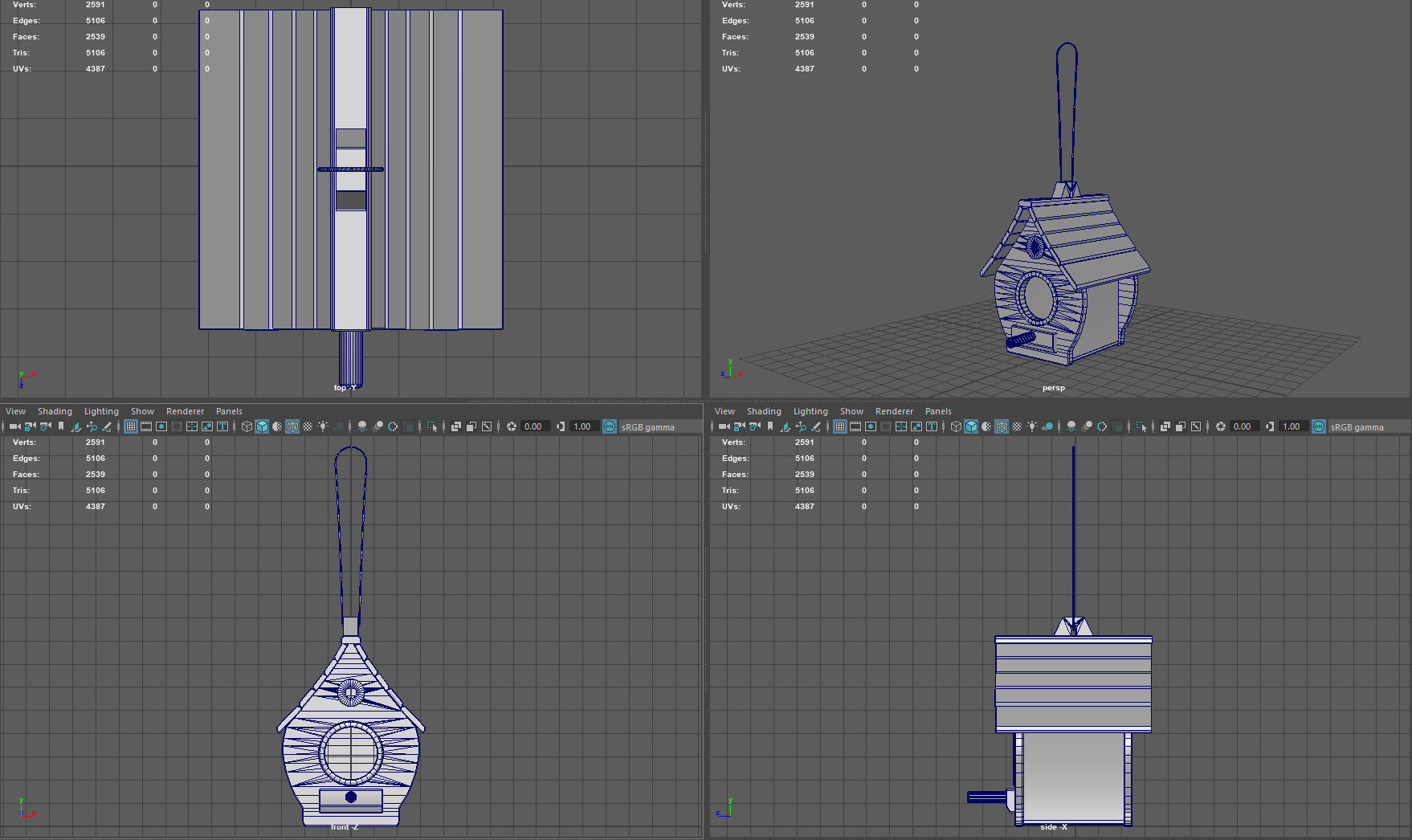Toggle Lock Camera icon in side view panel
The height and width of the screenshot is (840, 1412).
coord(739,426)
